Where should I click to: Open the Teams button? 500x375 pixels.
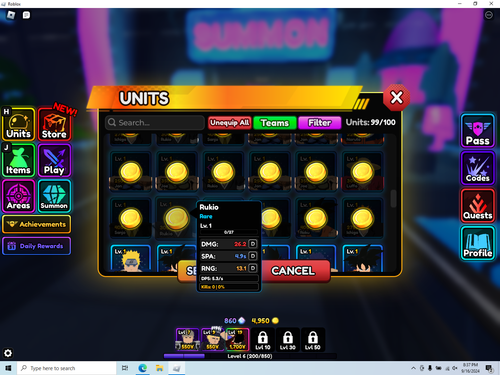click(x=275, y=123)
